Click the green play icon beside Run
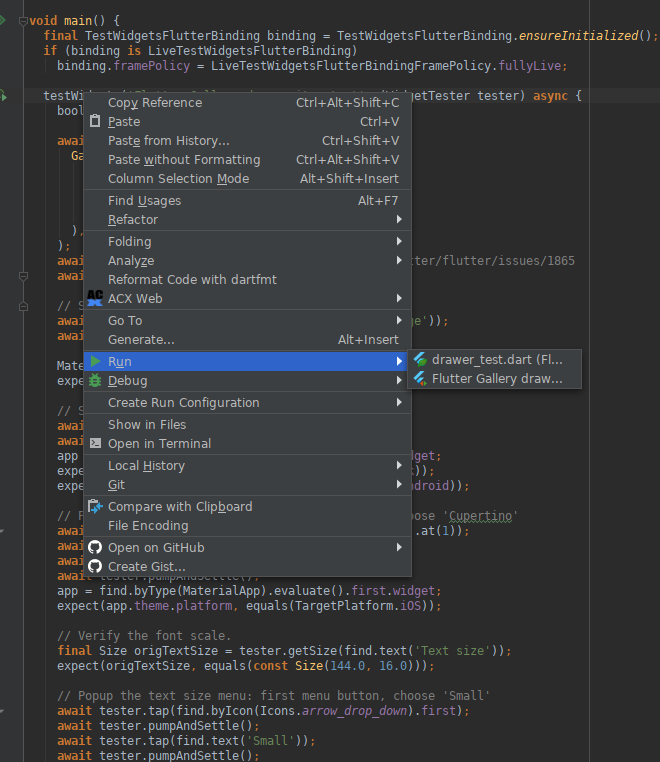 click(96, 361)
